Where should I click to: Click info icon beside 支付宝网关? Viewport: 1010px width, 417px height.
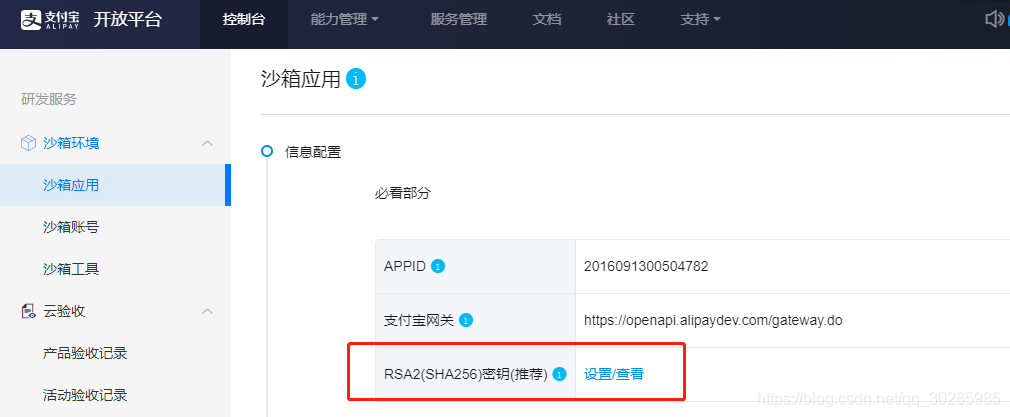(x=466, y=320)
